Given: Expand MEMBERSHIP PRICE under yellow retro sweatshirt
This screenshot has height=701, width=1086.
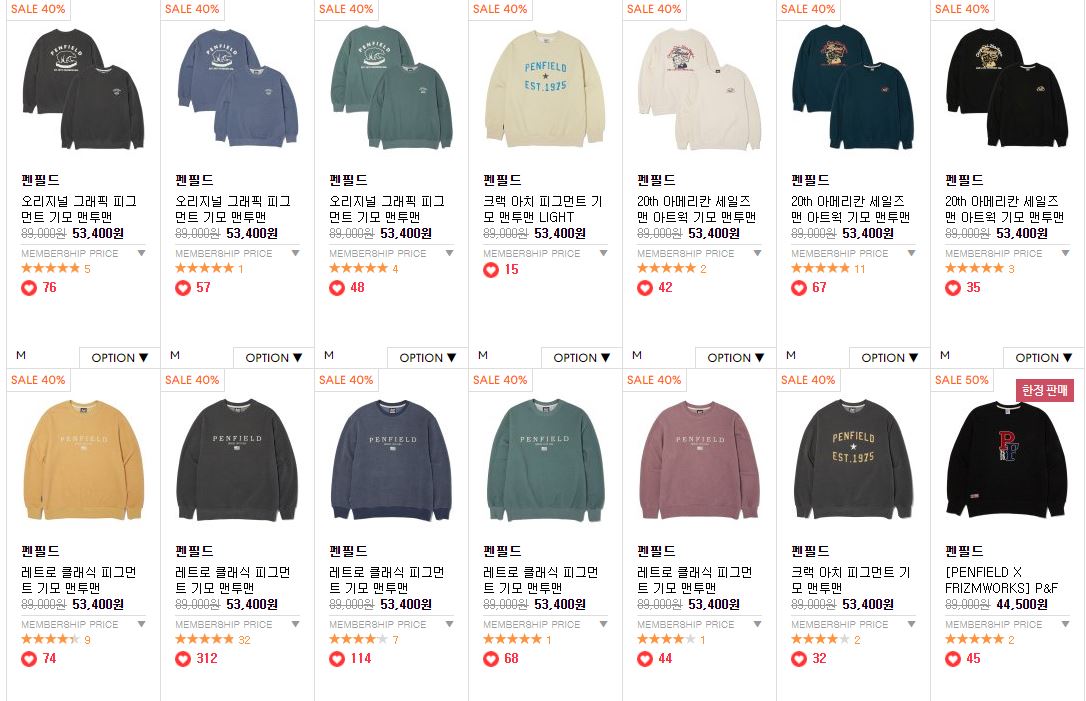Looking at the screenshot, I should click(83, 625).
